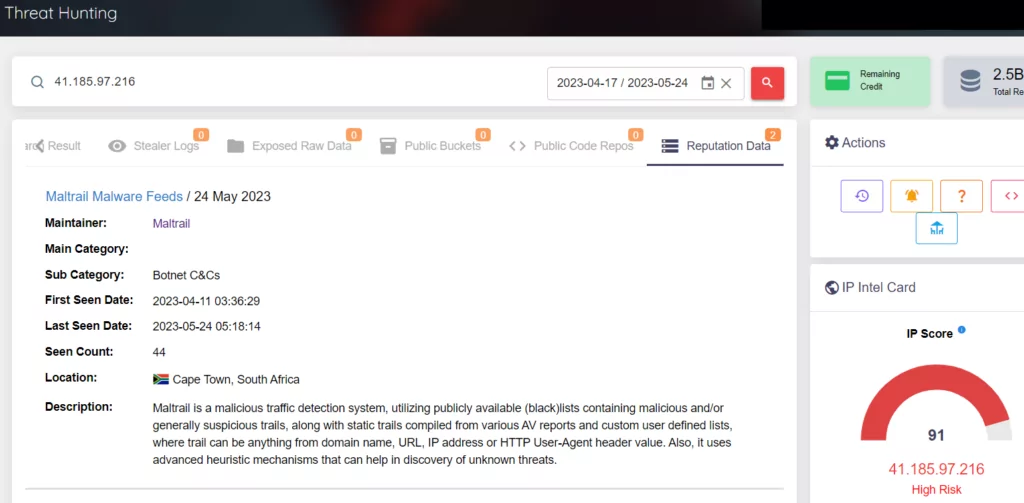Click the archive icon on Public Buckets
Screen dimensions: 1024x503
click(388, 146)
